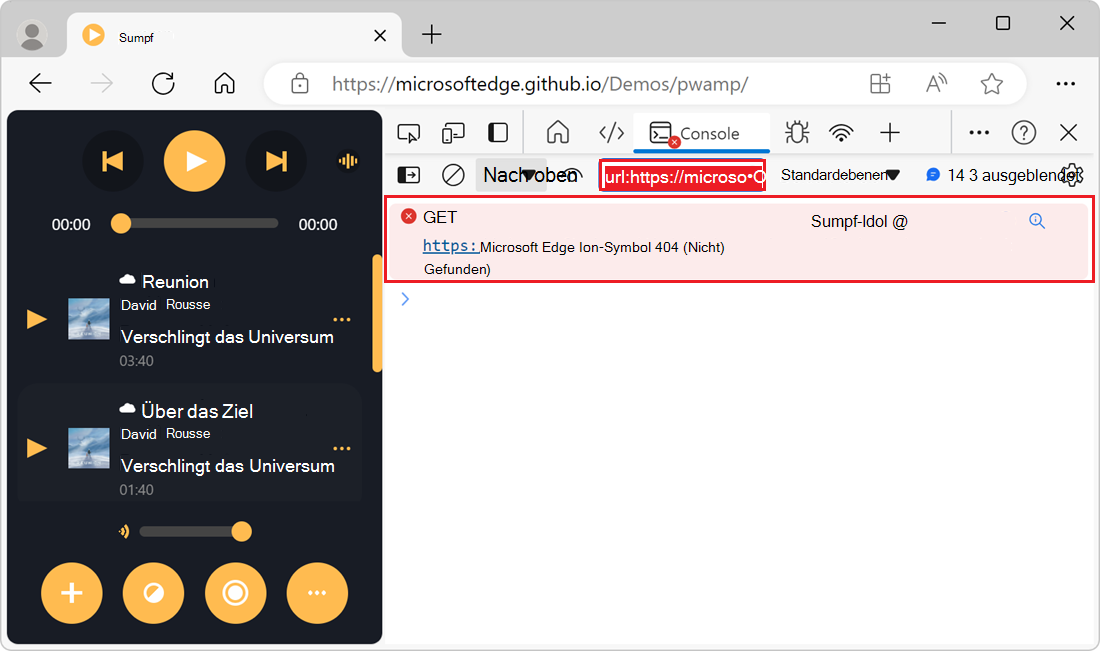Adjust the player volume slider

[x=241, y=532]
